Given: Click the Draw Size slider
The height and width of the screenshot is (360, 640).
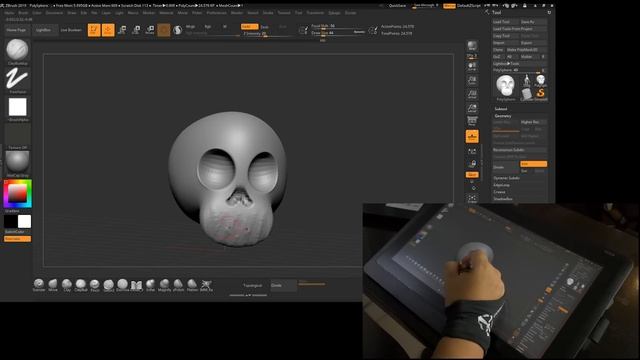Looking at the screenshot, I should [x=338, y=33].
